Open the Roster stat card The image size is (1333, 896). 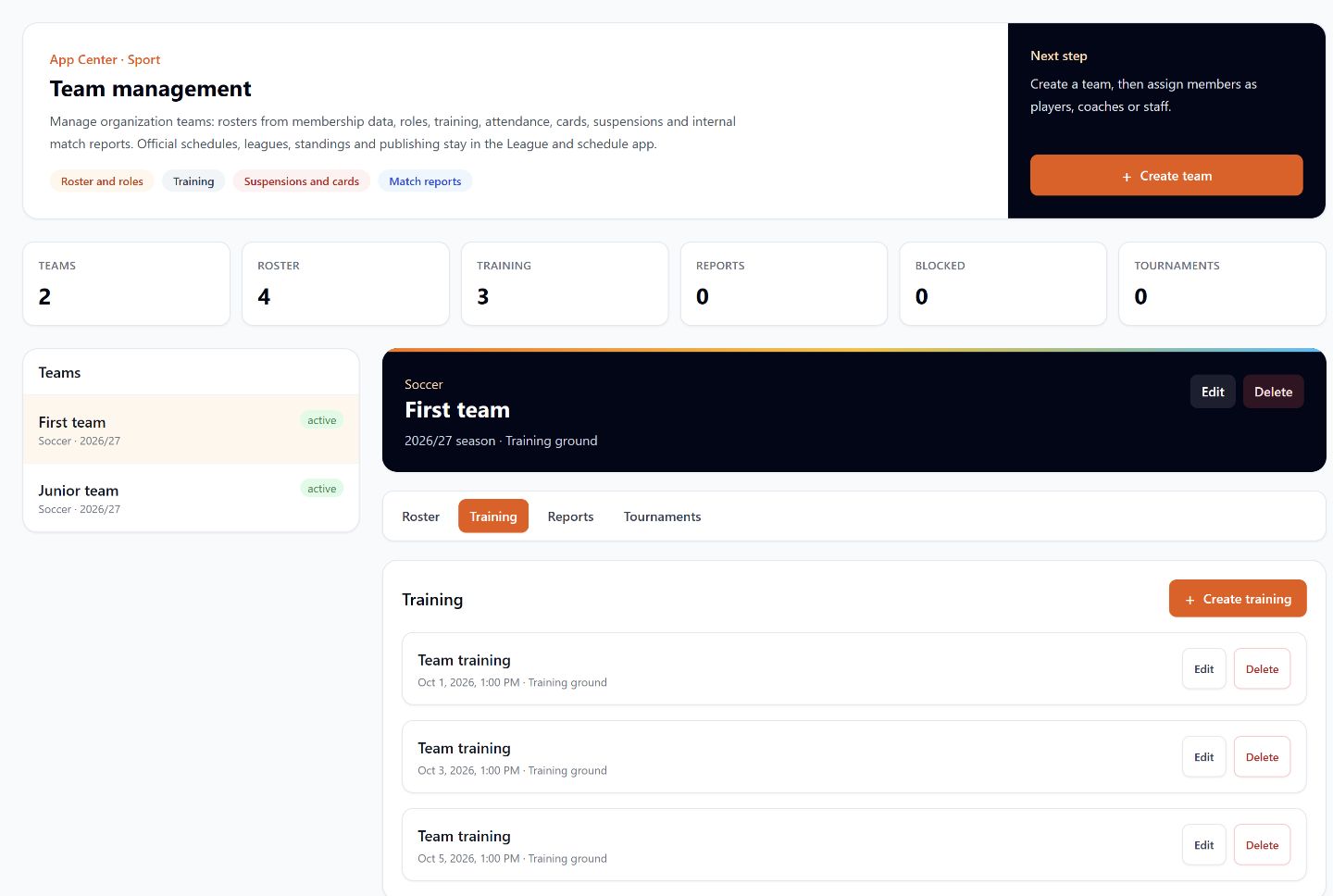(x=345, y=283)
